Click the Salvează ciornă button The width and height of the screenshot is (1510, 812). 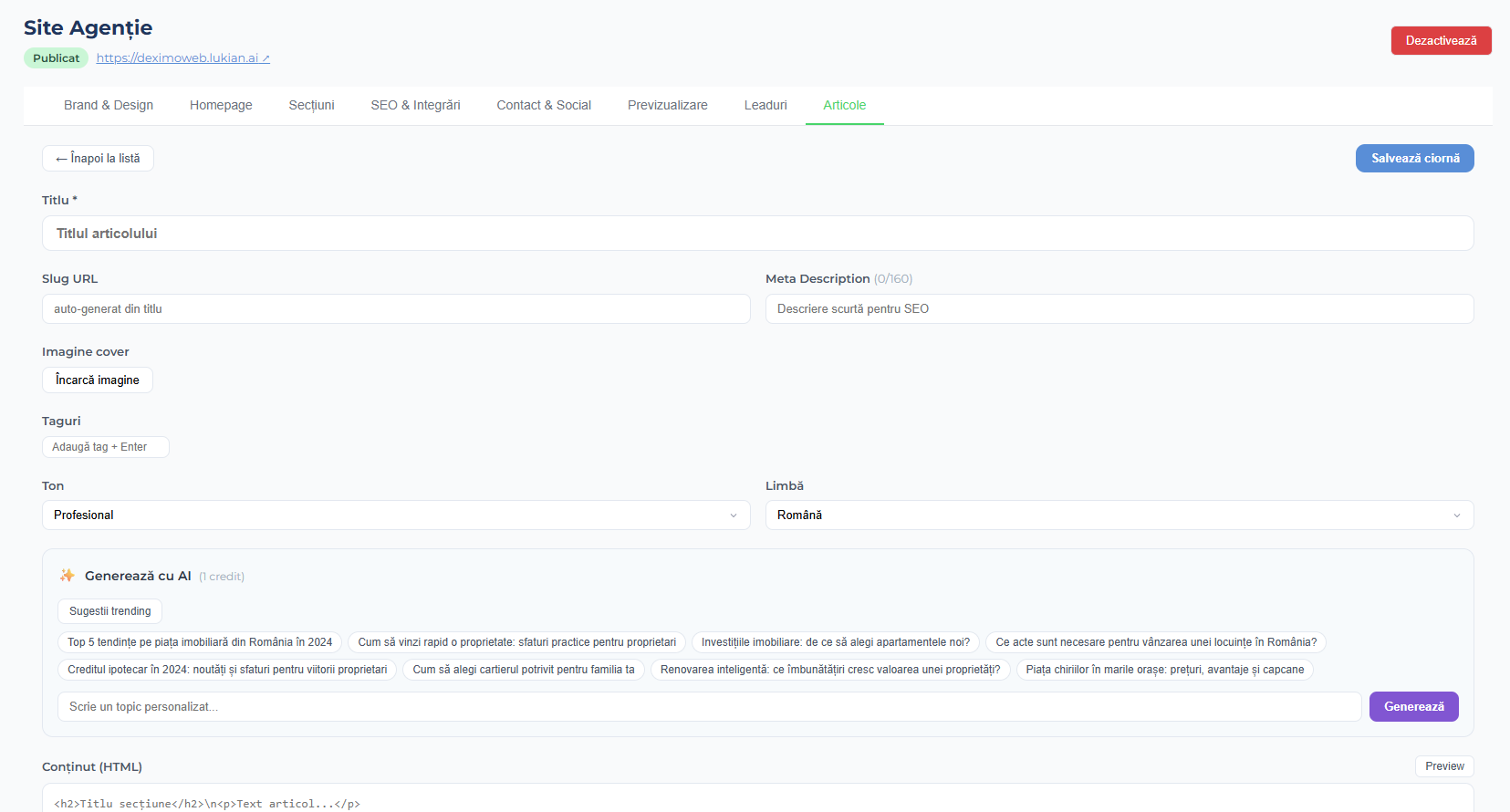tap(1414, 159)
